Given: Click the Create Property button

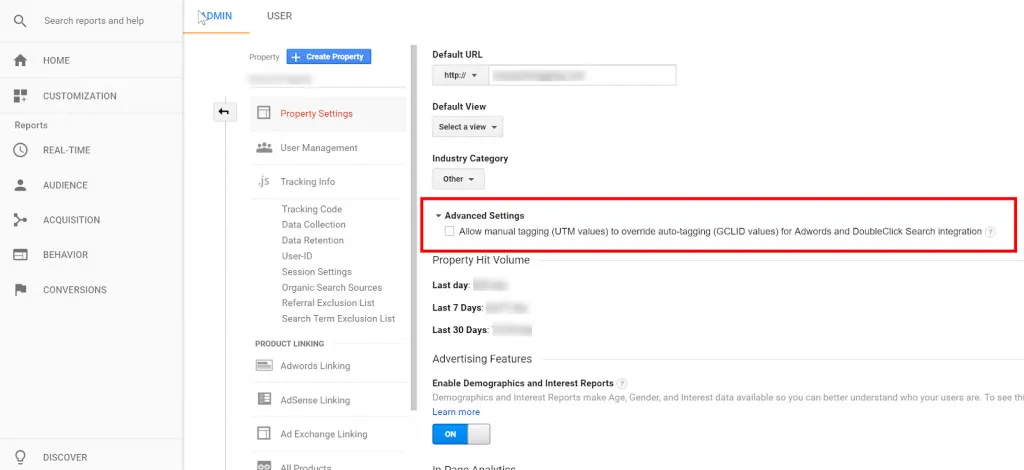Looking at the screenshot, I should pyautogui.click(x=328, y=57).
